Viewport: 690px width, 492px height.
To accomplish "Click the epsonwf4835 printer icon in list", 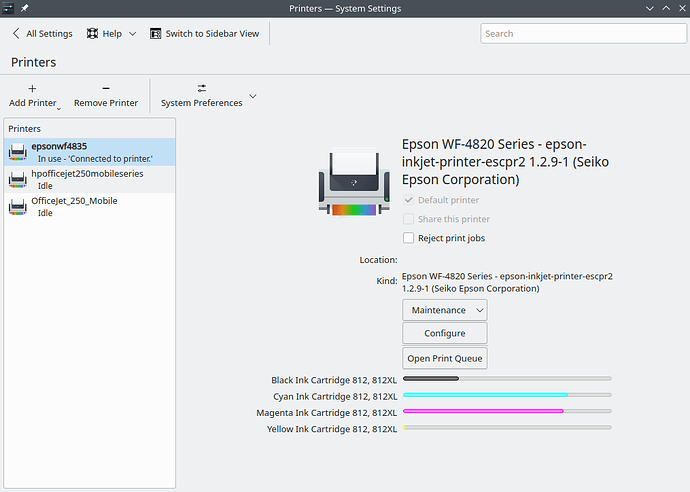I will [x=17, y=152].
